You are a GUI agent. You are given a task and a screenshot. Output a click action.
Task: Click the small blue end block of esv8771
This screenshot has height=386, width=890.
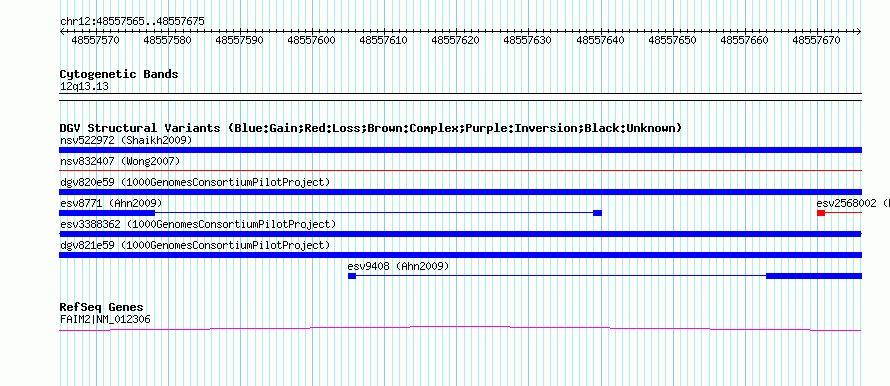pos(597,213)
